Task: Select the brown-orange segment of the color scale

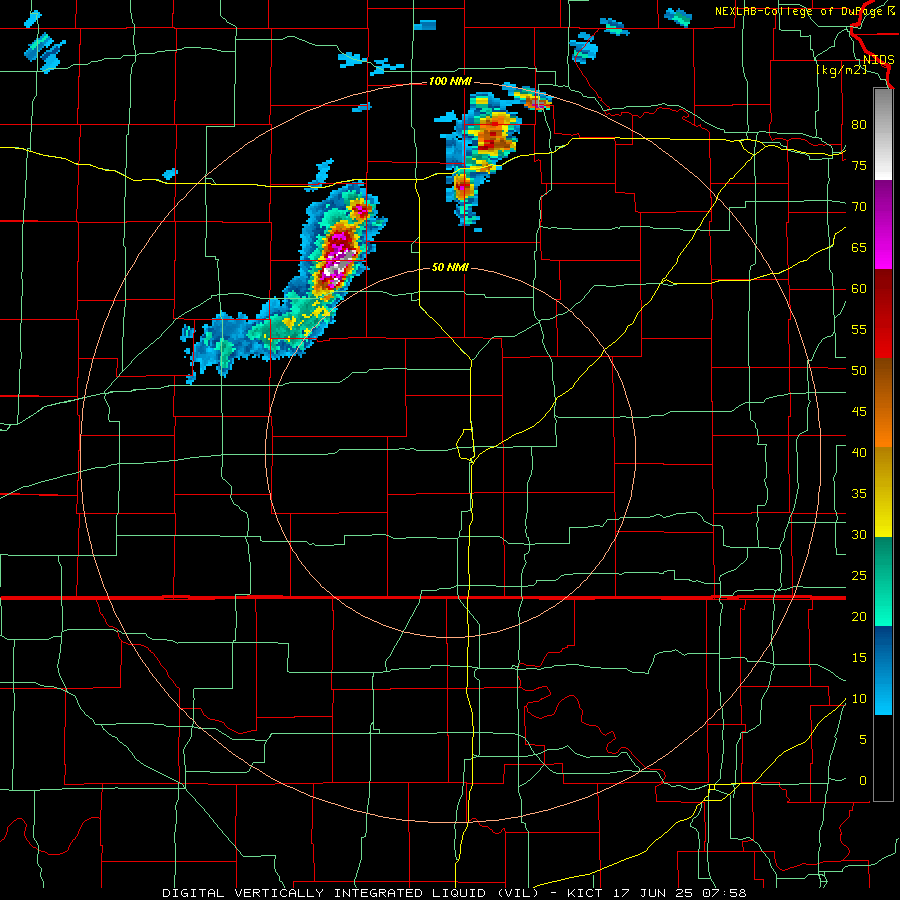Action: [x=883, y=402]
